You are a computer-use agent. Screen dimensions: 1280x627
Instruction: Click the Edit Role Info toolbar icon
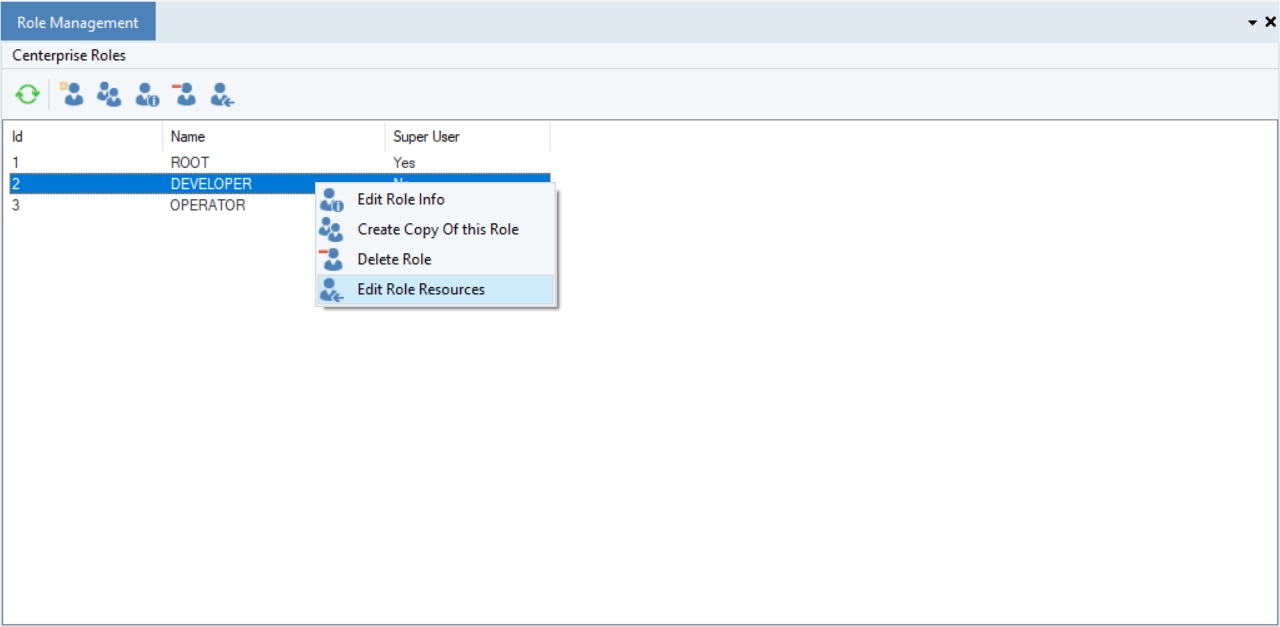pyautogui.click(x=147, y=95)
